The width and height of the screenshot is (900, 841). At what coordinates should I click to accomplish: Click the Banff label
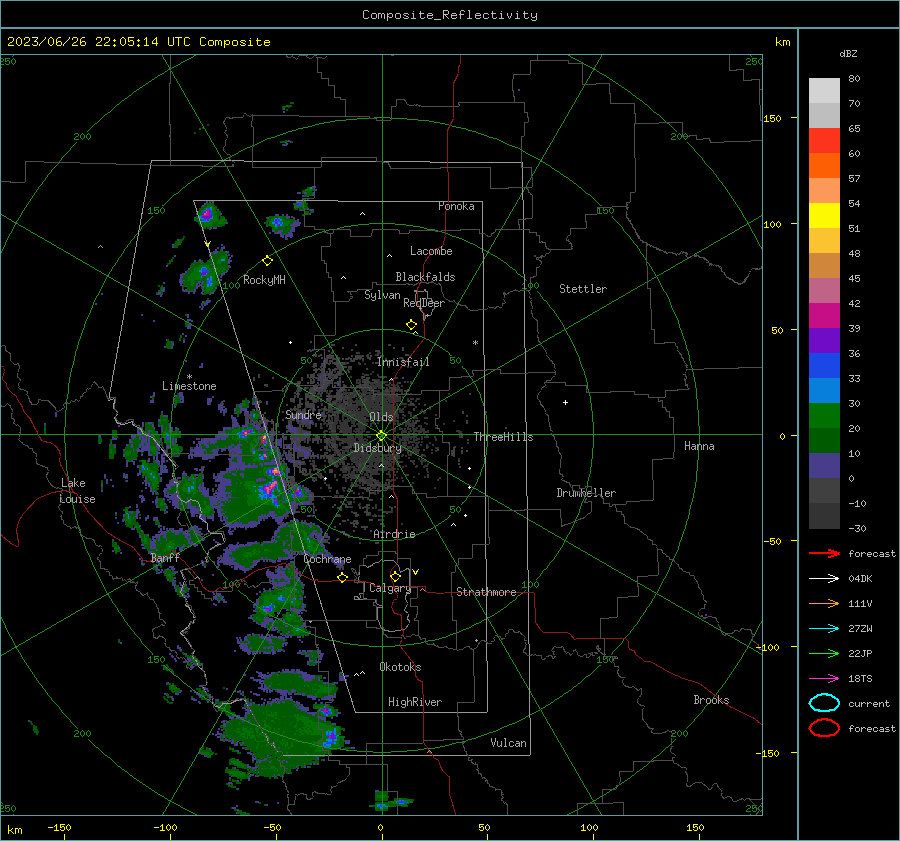(165, 558)
